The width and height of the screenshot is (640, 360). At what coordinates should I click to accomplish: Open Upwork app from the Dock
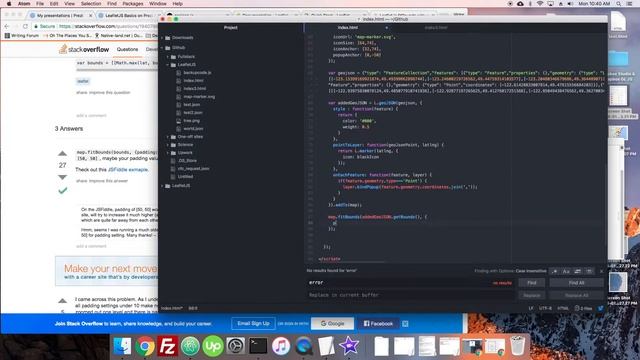(x=213, y=346)
